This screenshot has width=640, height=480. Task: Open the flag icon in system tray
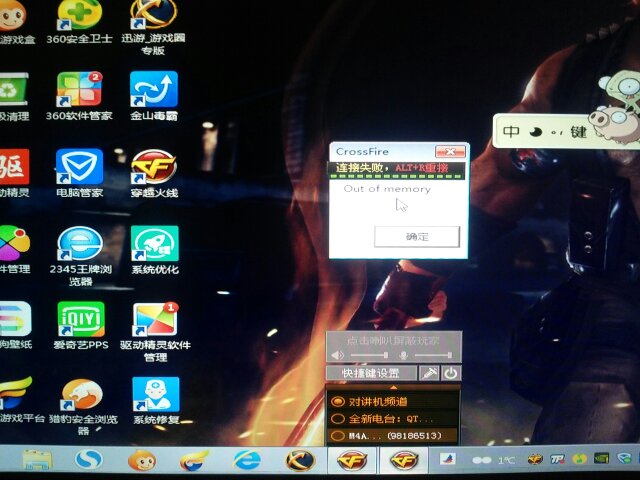pos(448,459)
